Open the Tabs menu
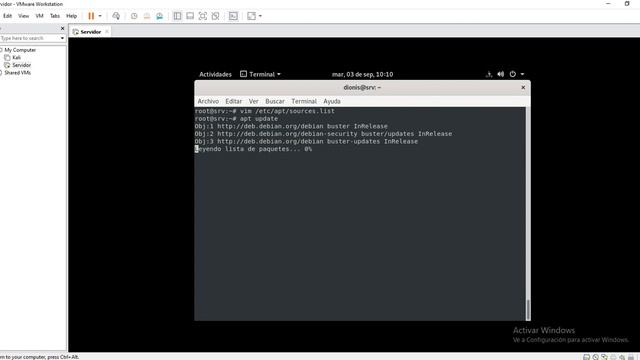 point(55,16)
